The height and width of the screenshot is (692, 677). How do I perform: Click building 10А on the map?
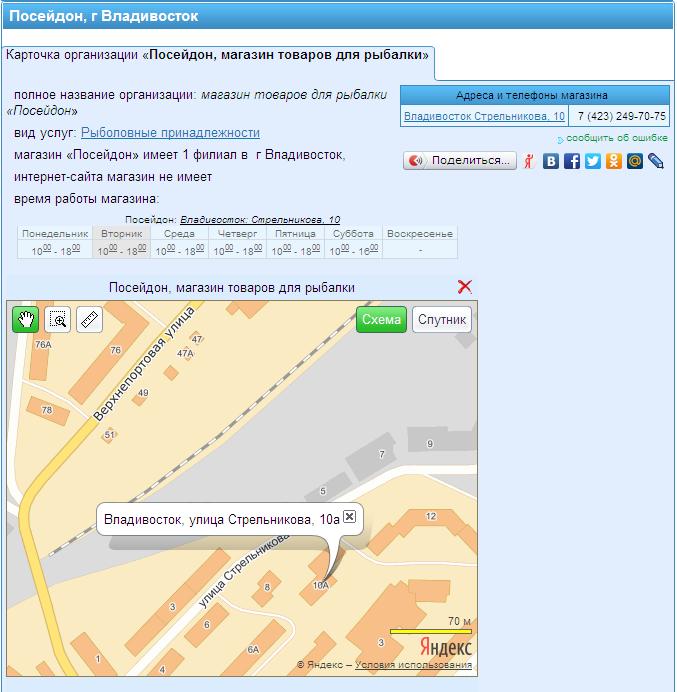click(x=321, y=585)
